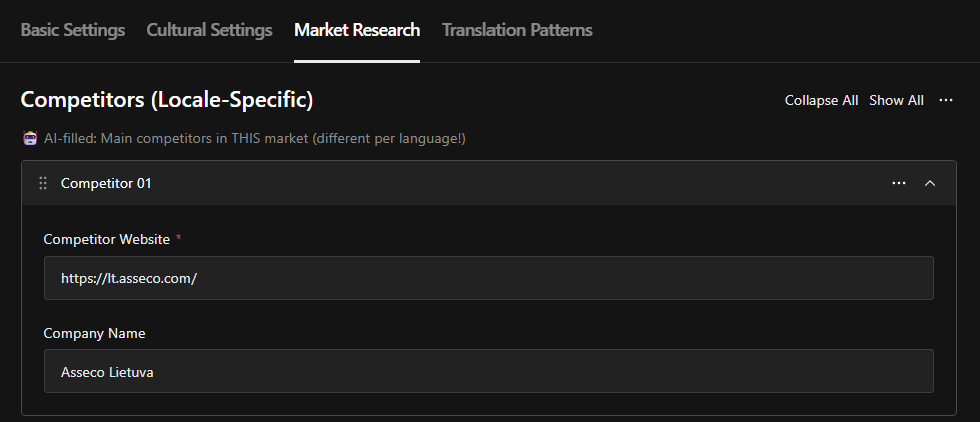Open Competitor 01 ellipsis options menu
The width and height of the screenshot is (980, 422).
click(x=899, y=183)
